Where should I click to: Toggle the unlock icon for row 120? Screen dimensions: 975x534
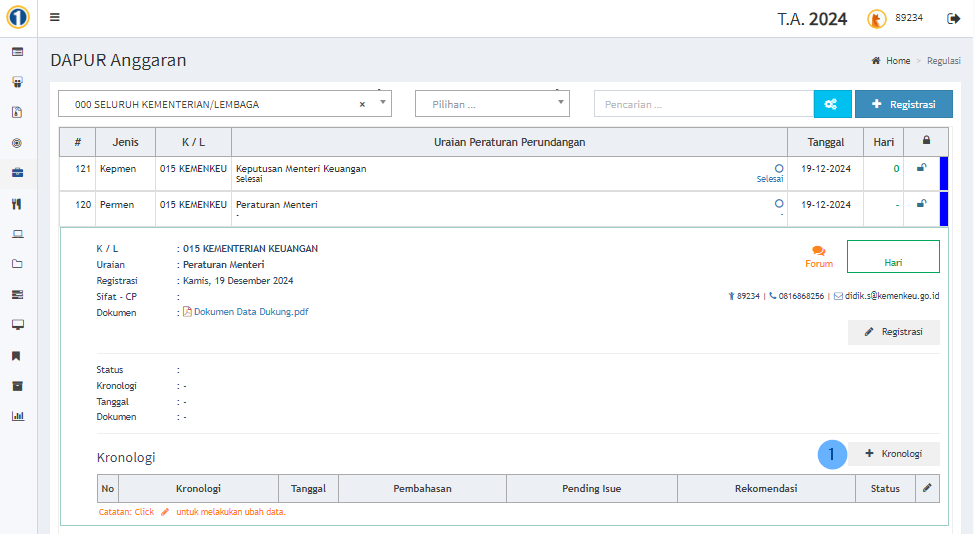(x=921, y=204)
